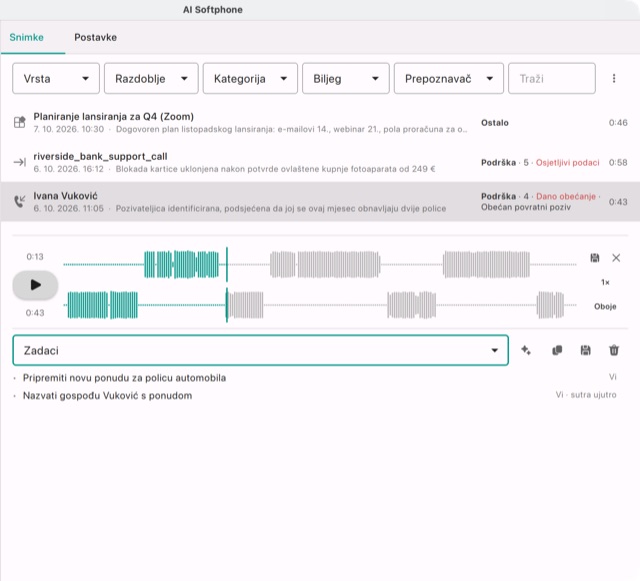Save the audio with the player's disk icon
The height and width of the screenshot is (581, 640).
click(595, 258)
